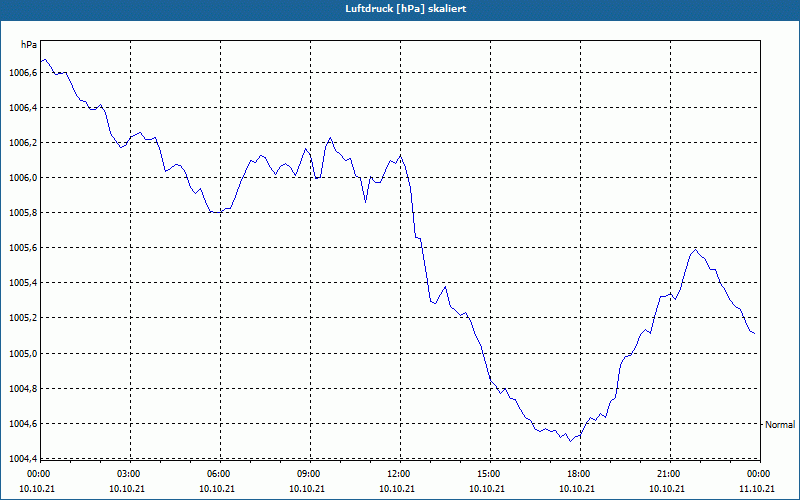Screen dimensions: 800x500
Task: Select the '1006,2' y-axis value
Action: coord(23,143)
